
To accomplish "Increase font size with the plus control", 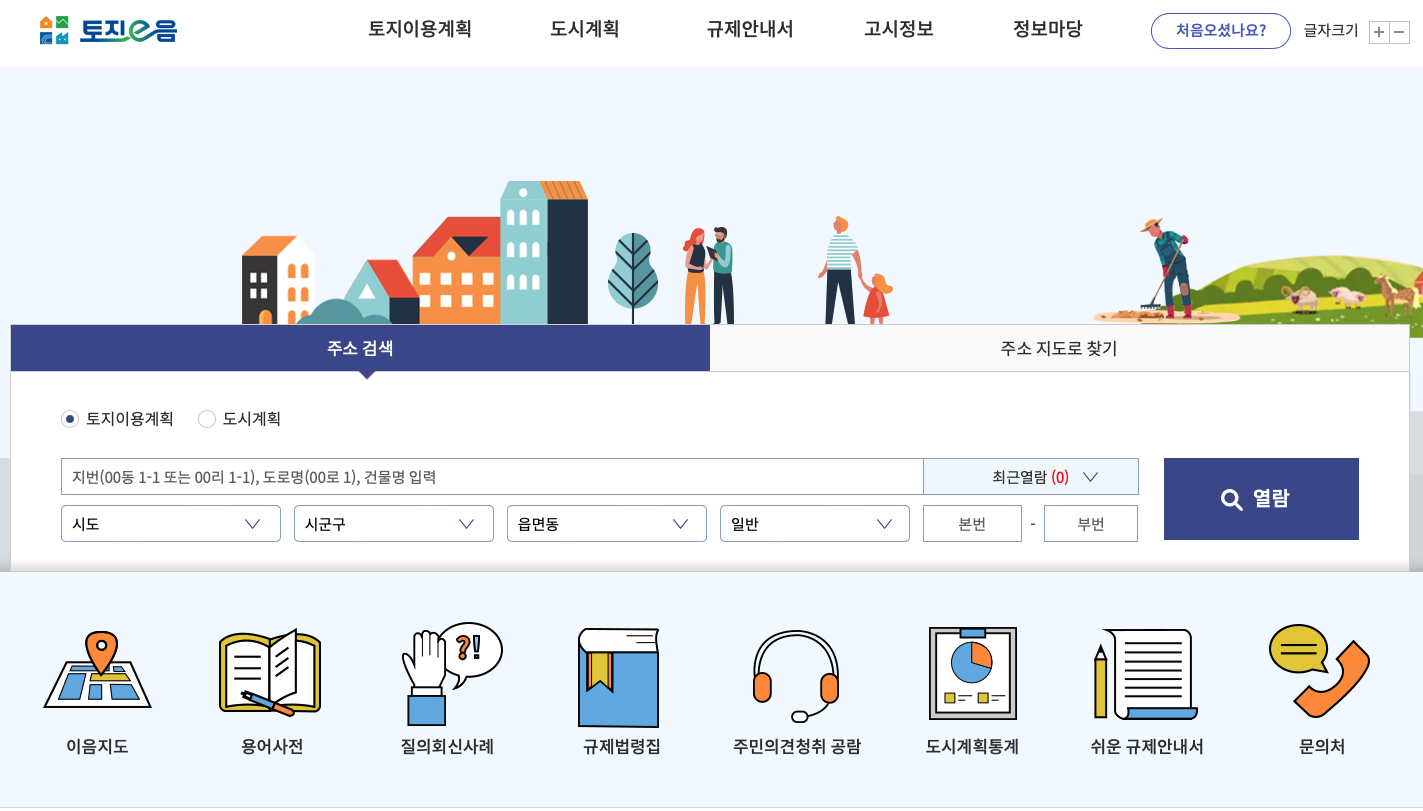I will point(1378,32).
